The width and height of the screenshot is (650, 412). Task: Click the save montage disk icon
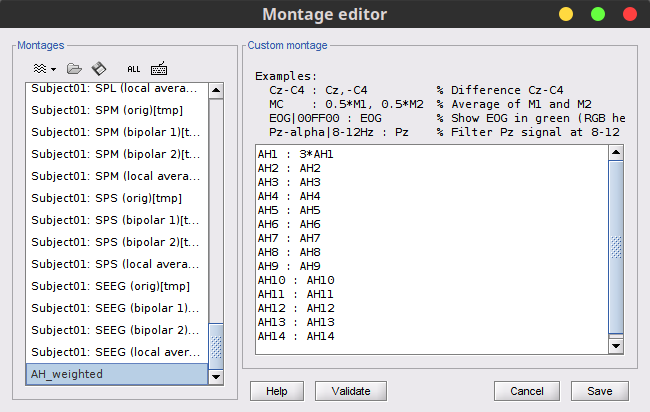point(98,69)
